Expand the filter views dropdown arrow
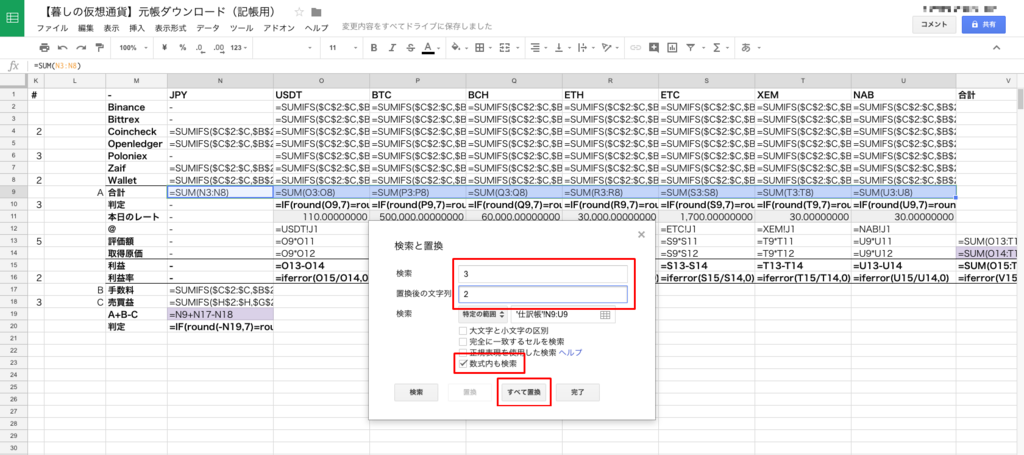Image resolution: width=1024 pixels, height=455 pixels. (701, 48)
